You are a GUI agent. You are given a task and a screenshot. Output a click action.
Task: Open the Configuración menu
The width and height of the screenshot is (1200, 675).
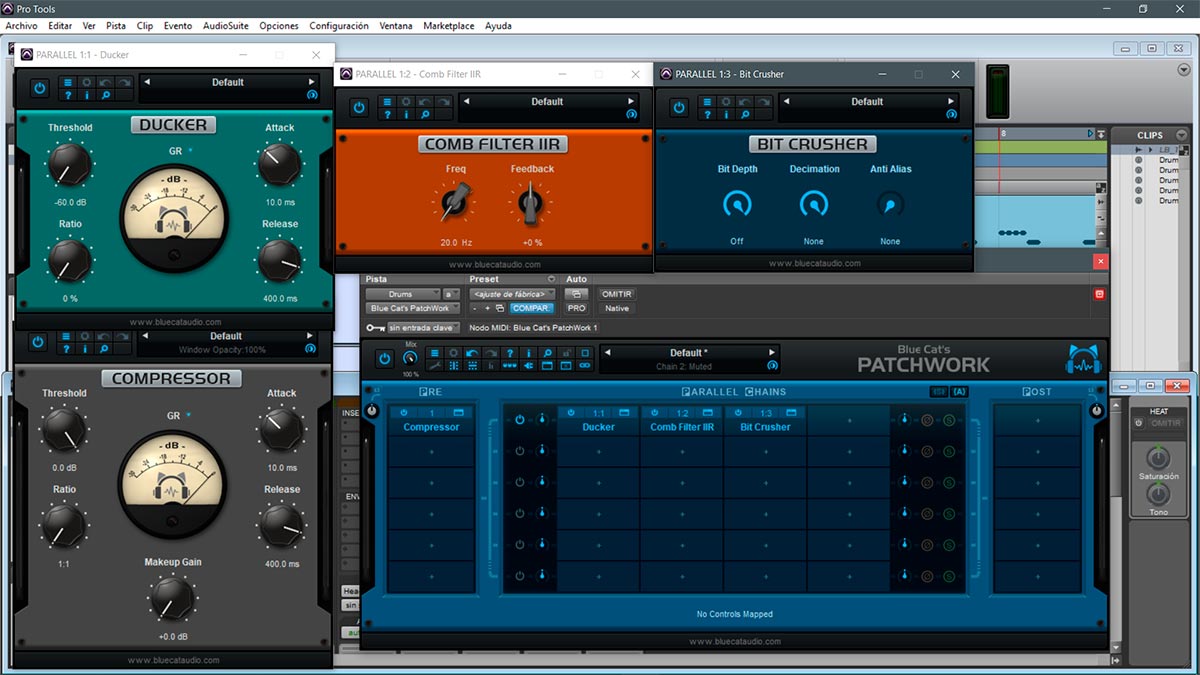click(x=339, y=26)
